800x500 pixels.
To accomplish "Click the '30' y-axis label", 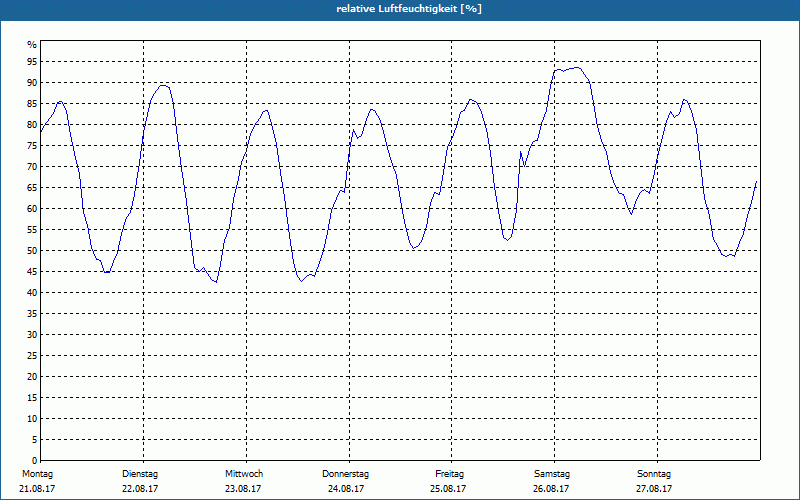I will [32, 335].
